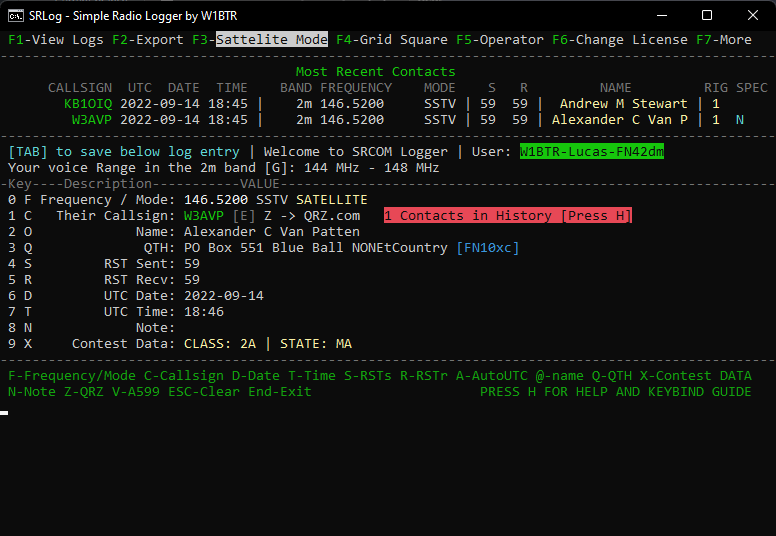Click the SSTV mode in the W3AVP row
776x536 pixels.
pyautogui.click(x=439, y=120)
